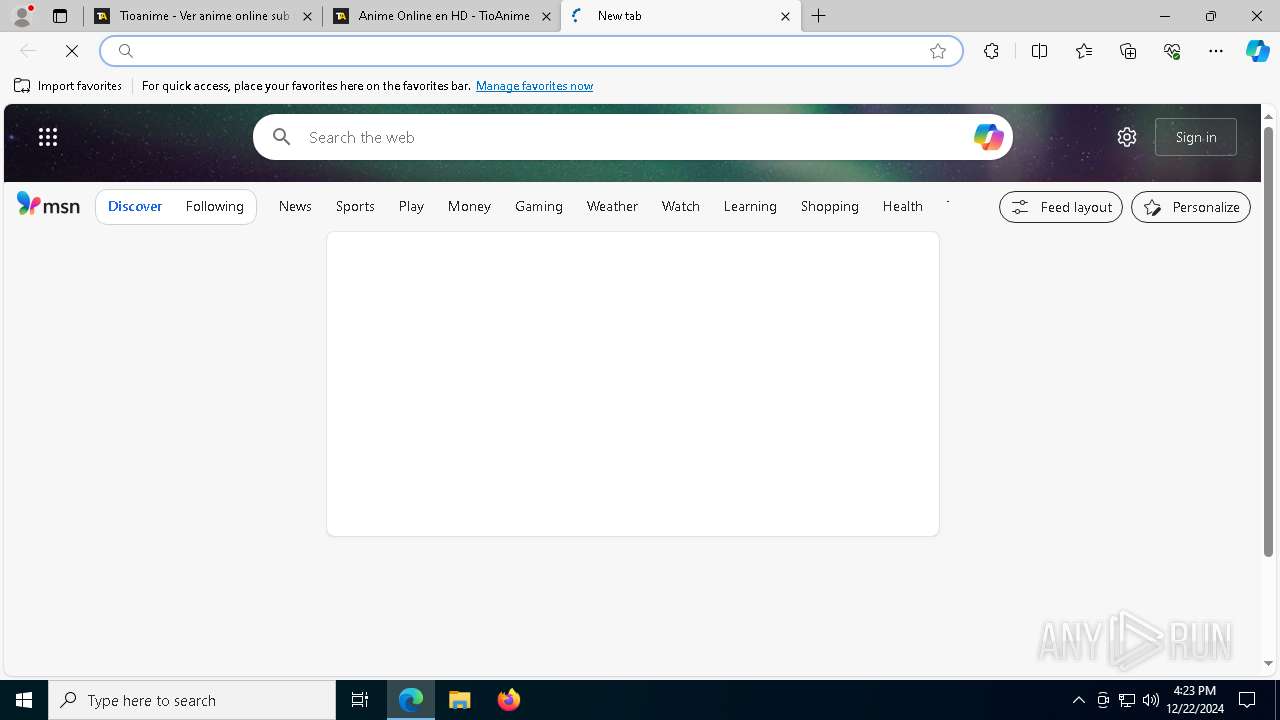1280x720 pixels.
Task: Stop loading the page with X button
Action: coord(72,51)
